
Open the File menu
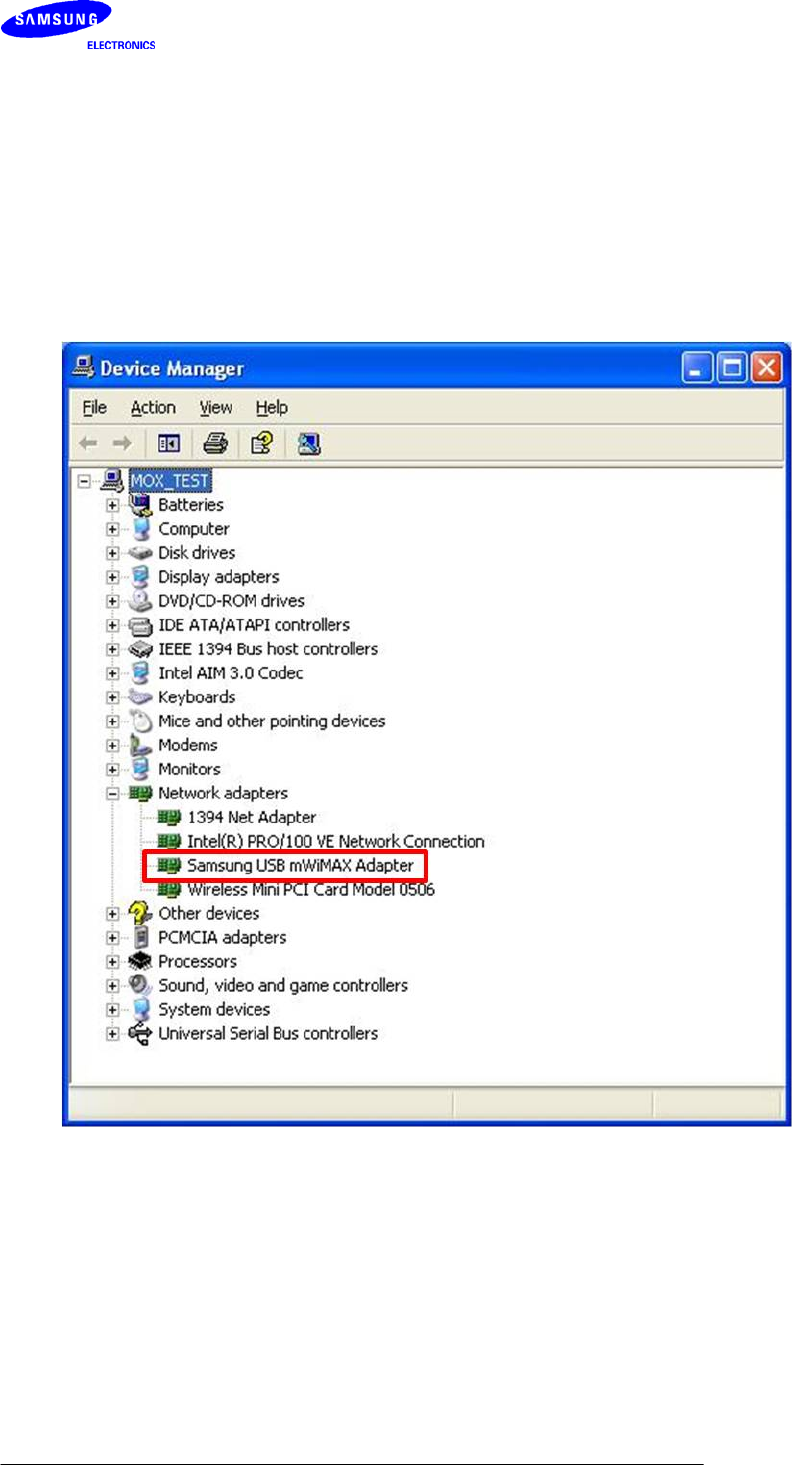(94, 407)
